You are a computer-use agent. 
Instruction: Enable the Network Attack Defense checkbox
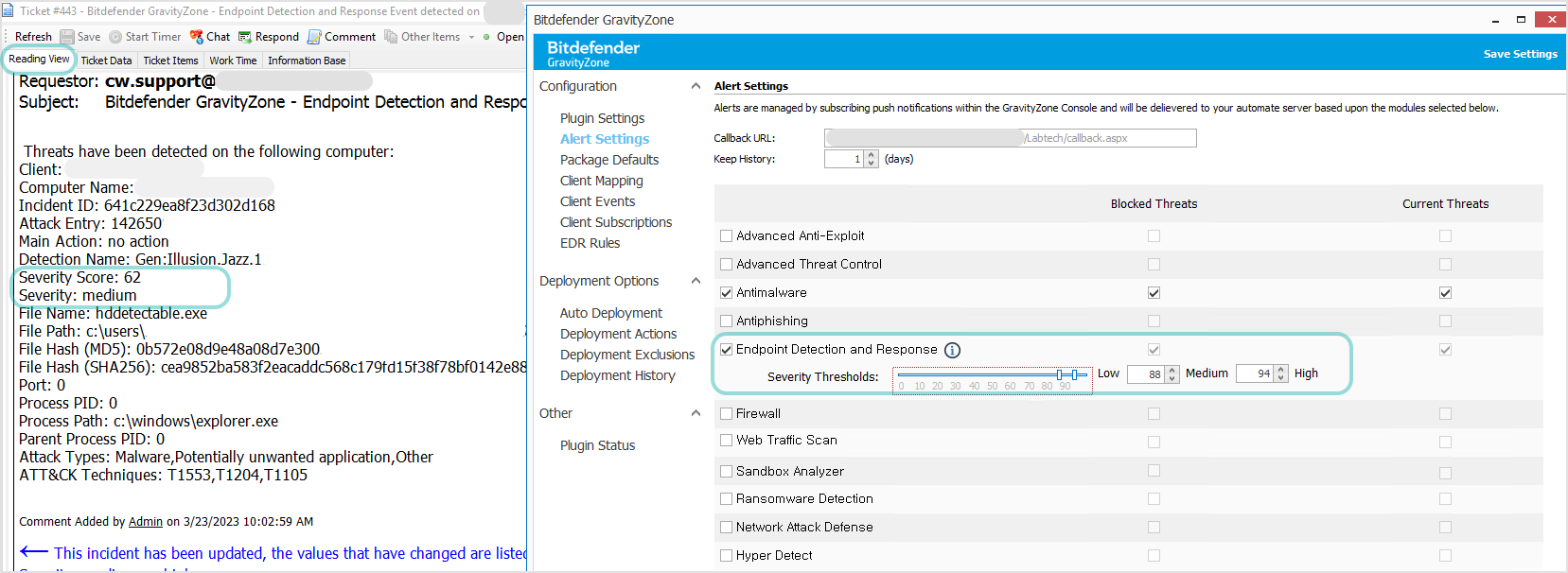click(x=726, y=528)
